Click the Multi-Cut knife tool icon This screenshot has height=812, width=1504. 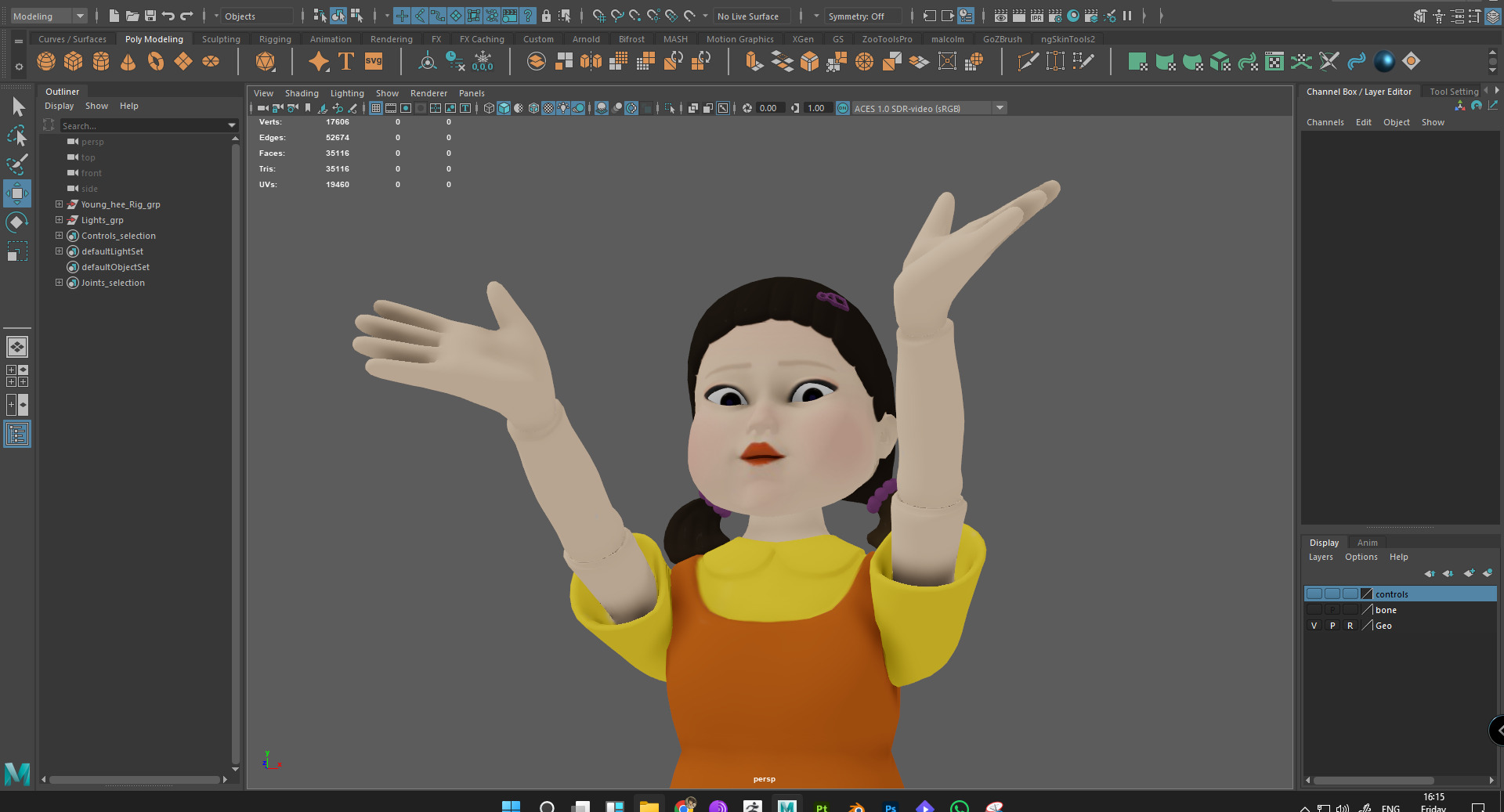(x=1028, y=61)
